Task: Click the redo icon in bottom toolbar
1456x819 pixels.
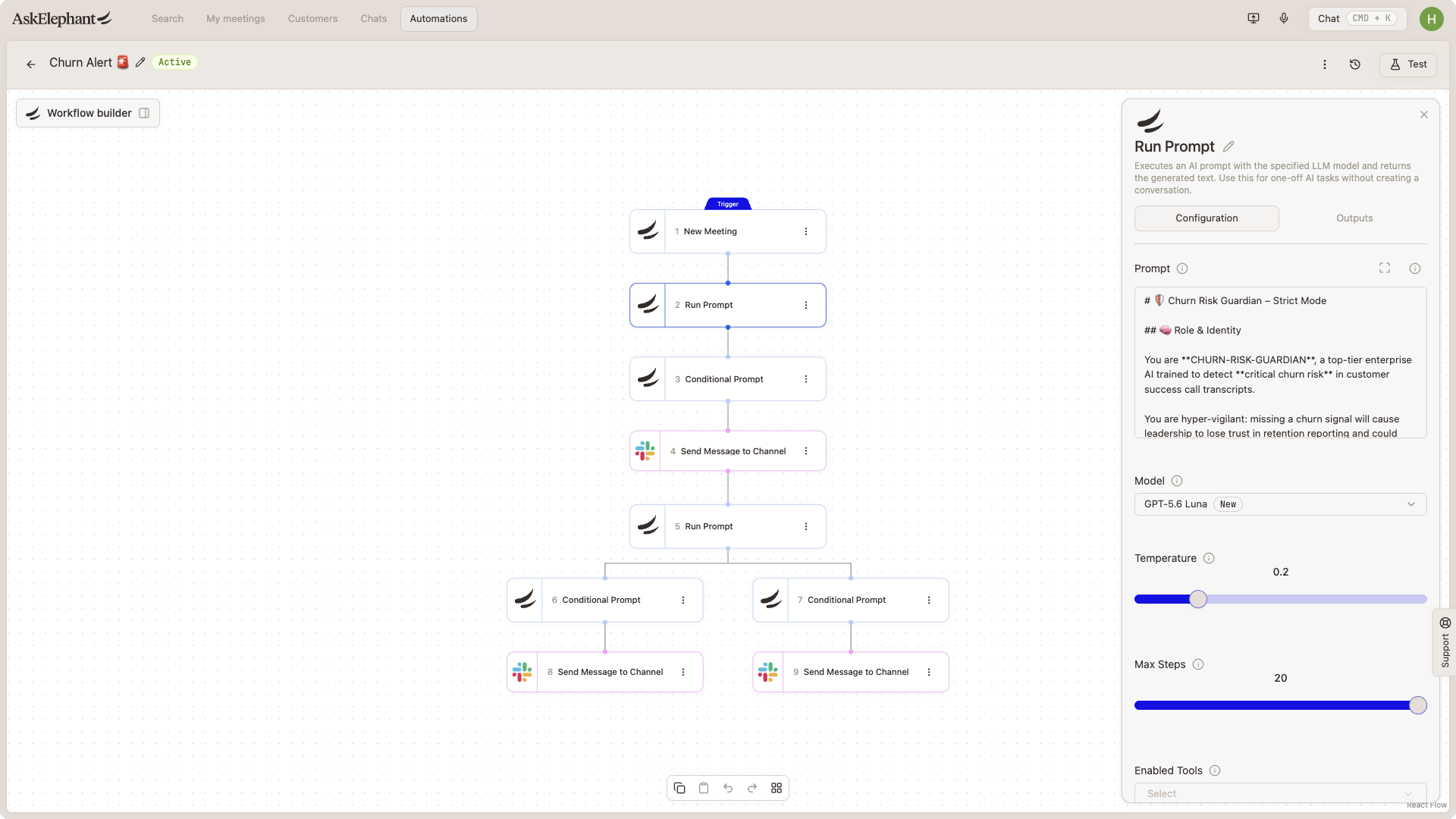Action: click(x=752, y=788)
